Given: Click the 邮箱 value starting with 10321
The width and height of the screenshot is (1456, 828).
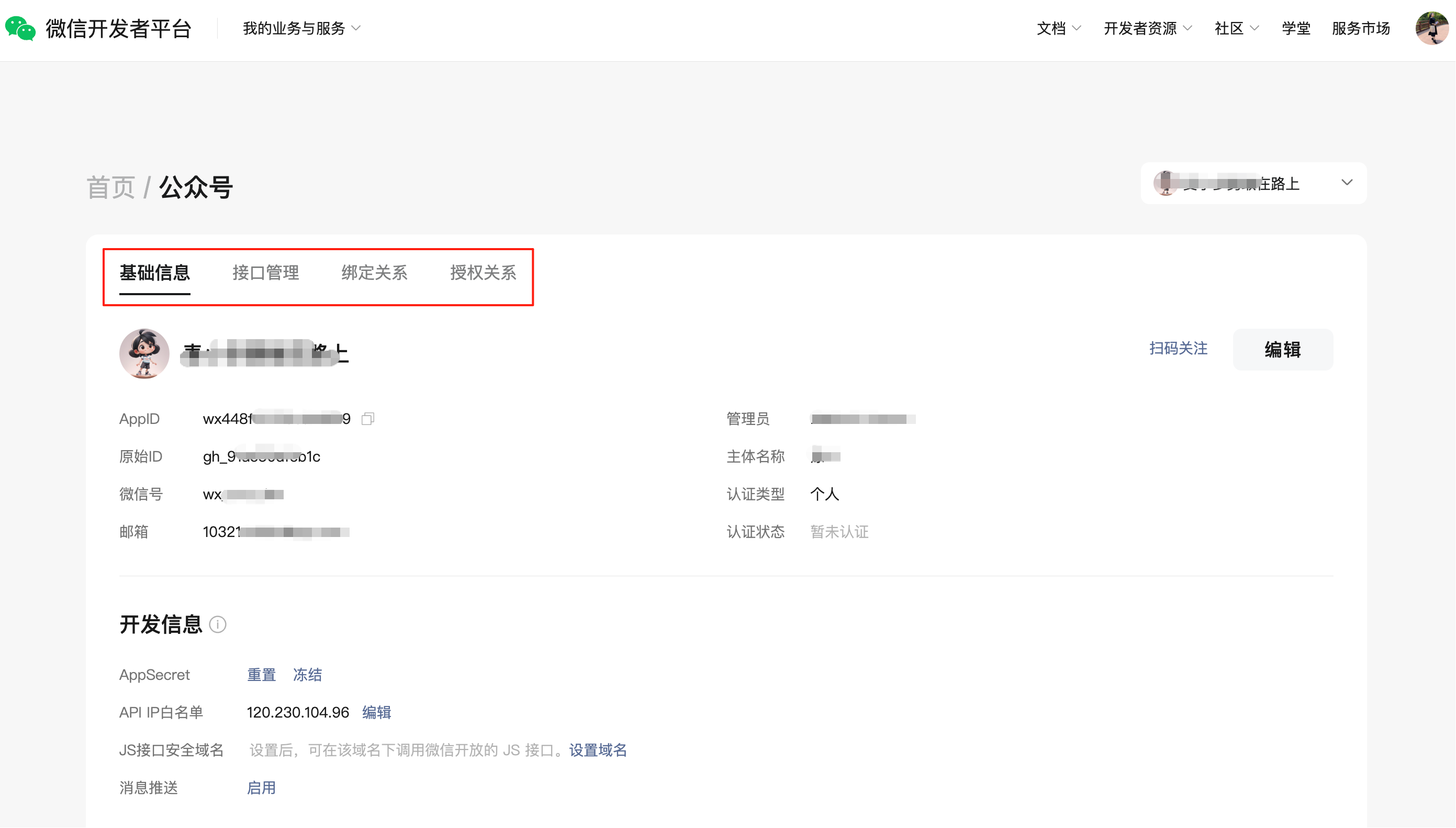Looking at the screenshot, I should pos(276,532).
